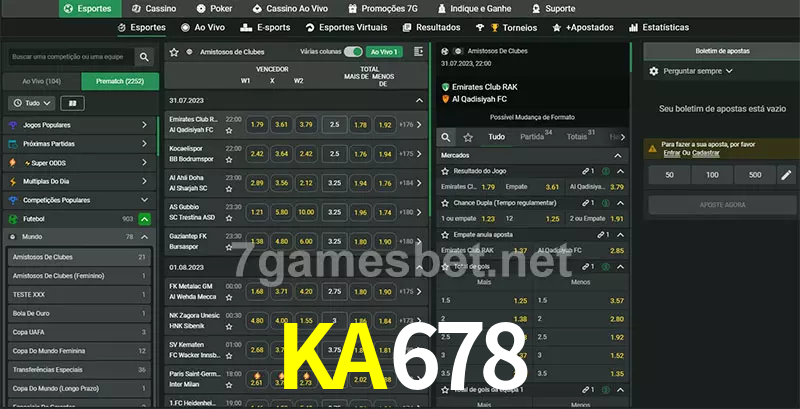Click the search magnifier icon beside competition search

pyautogui.click(x=144, y=57)
